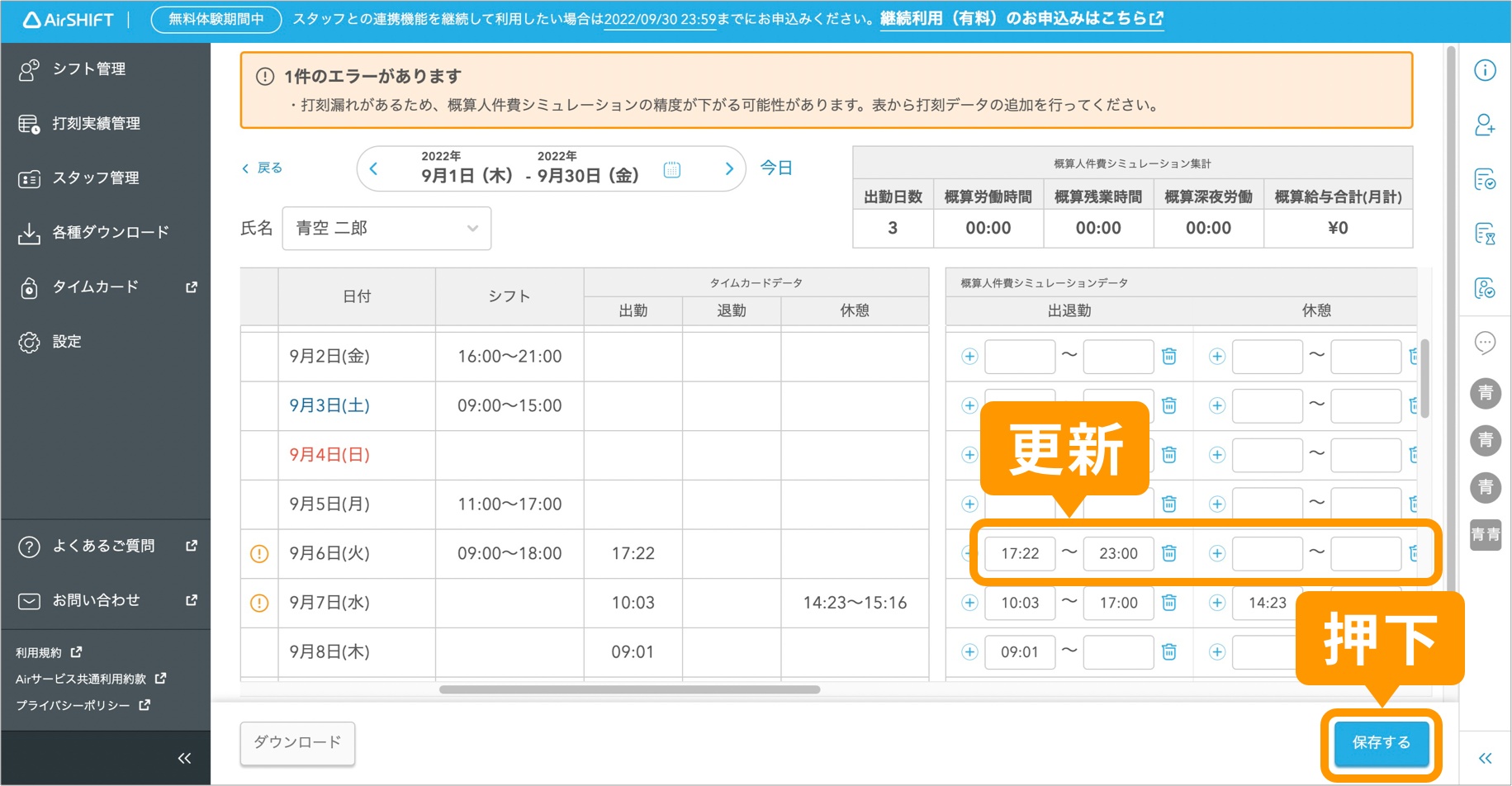Click the calendar icon in date range picker
The width and height of the screenshot is (1512, 786).
coord(672,169)
